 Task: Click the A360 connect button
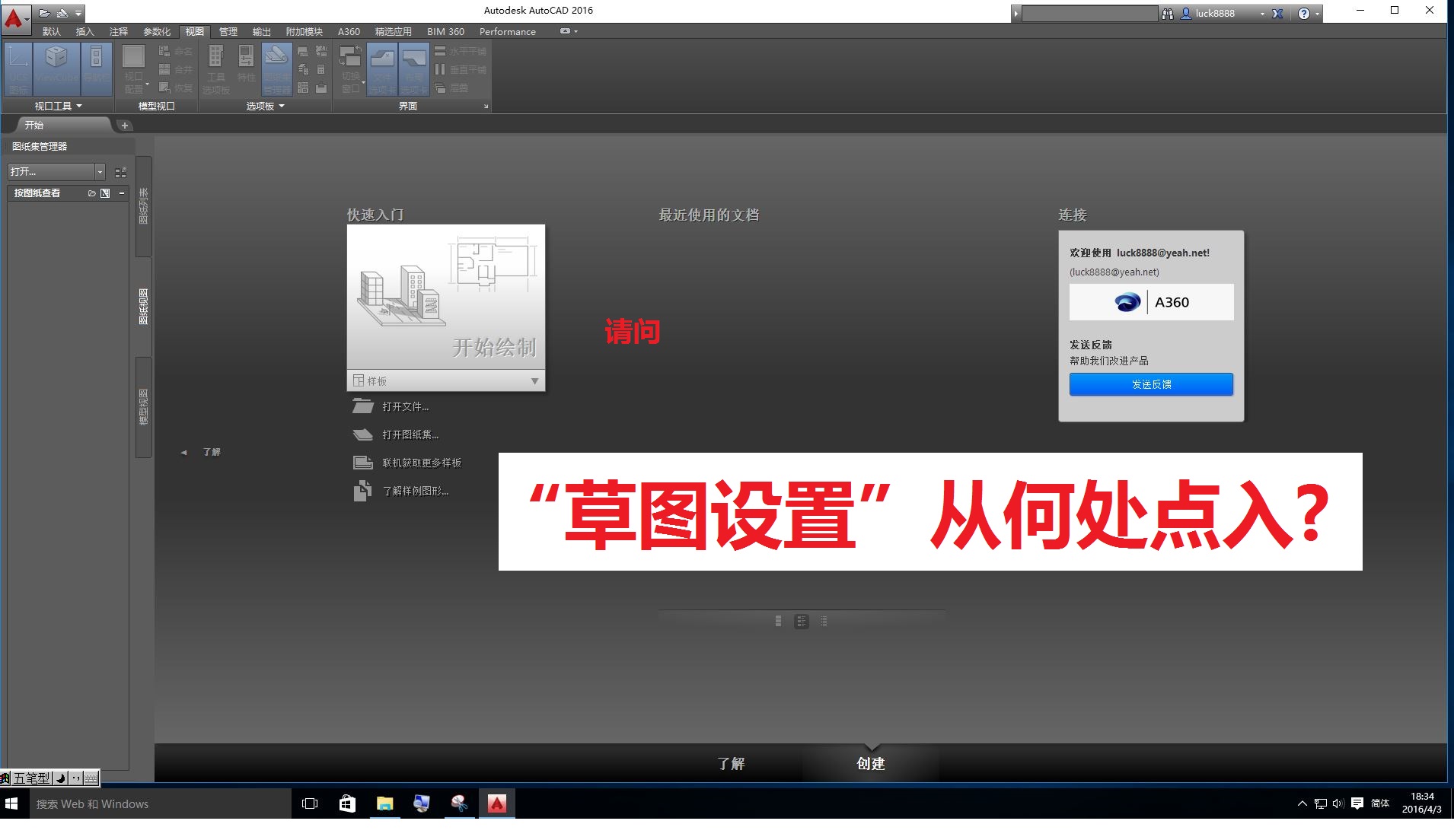pos(1151,302)
